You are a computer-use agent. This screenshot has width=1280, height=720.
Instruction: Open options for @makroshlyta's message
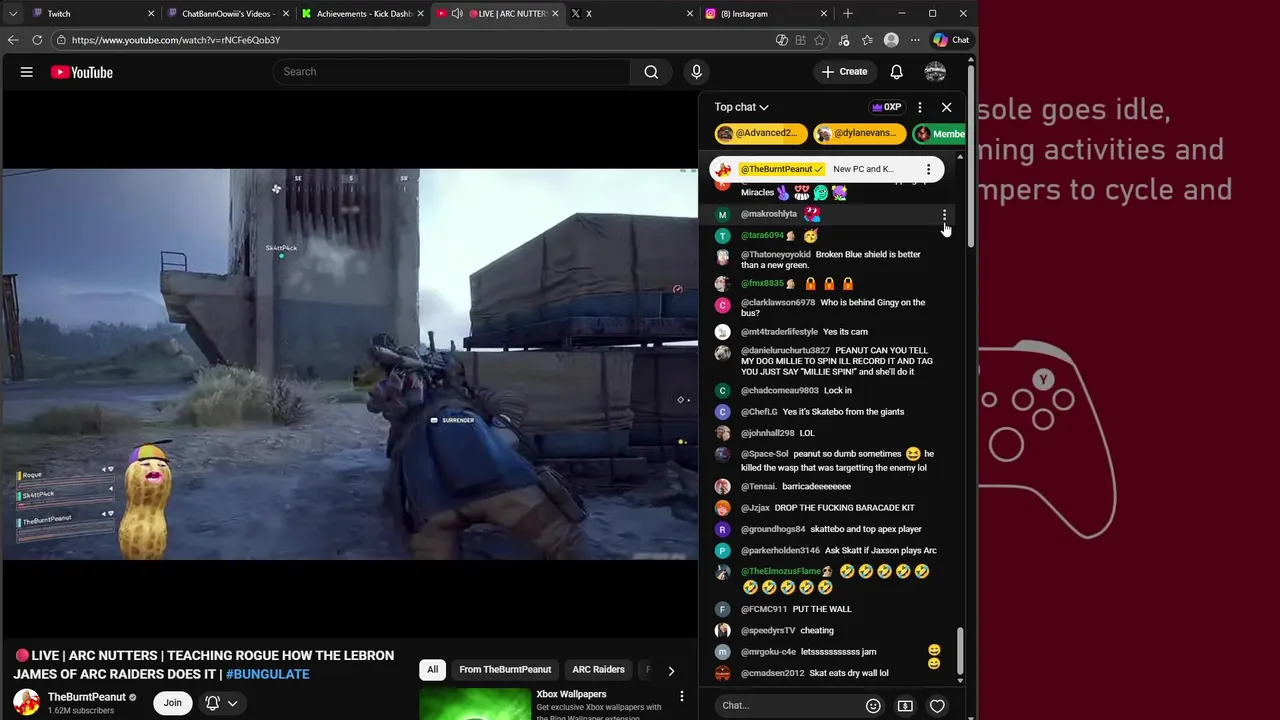944,215
